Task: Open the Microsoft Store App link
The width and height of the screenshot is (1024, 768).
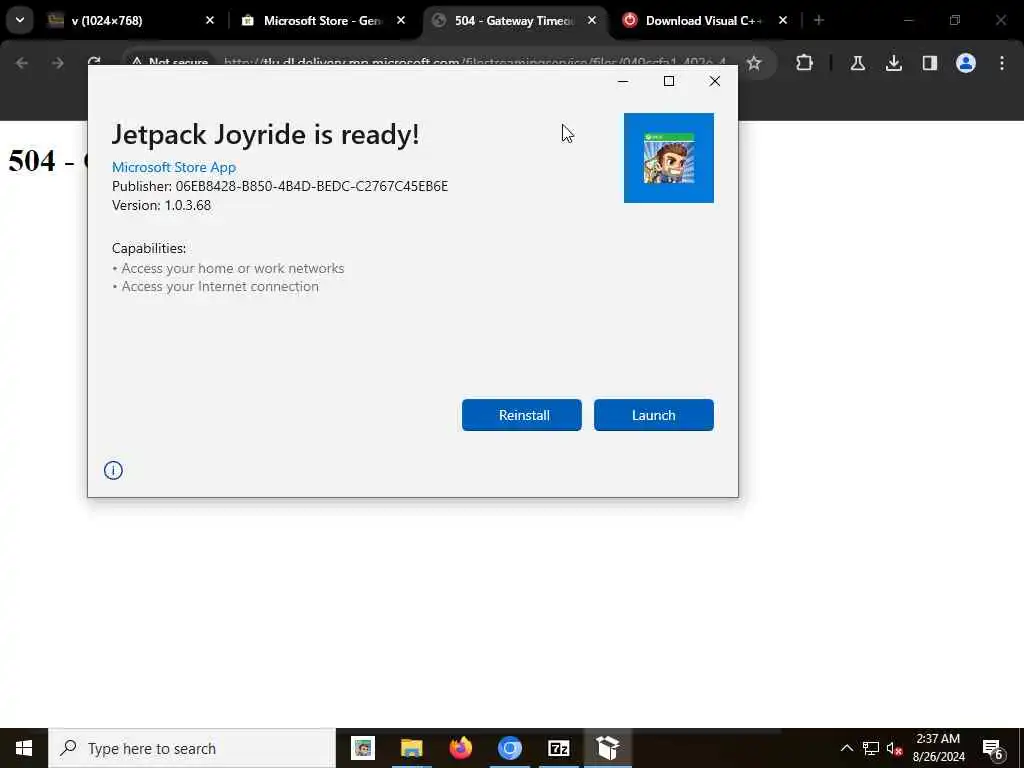Action: [174, 167]
